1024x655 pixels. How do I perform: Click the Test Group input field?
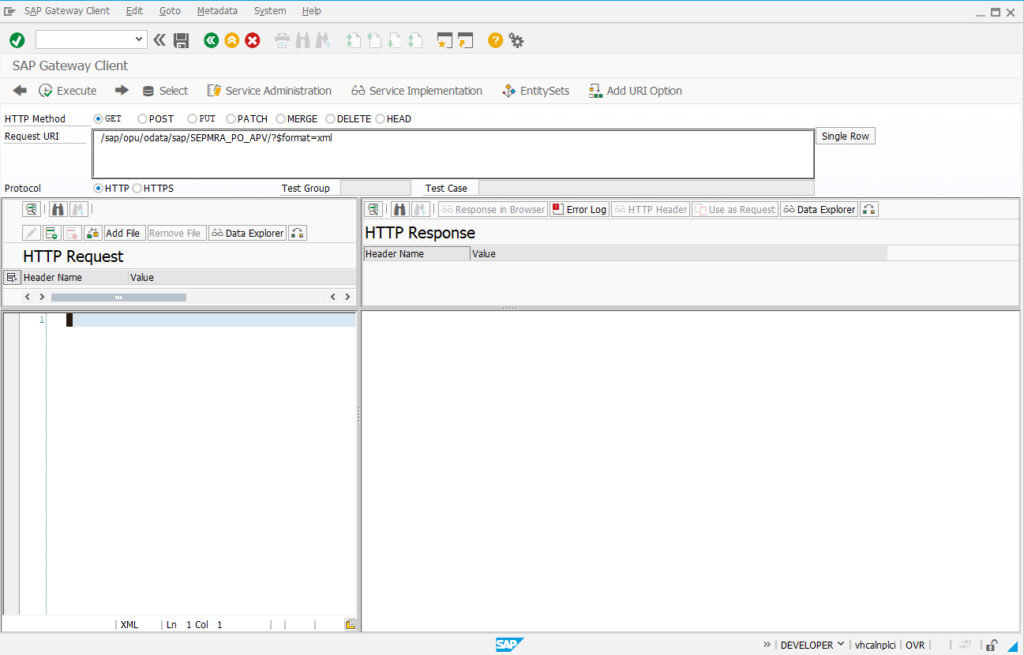pos(376,188)
